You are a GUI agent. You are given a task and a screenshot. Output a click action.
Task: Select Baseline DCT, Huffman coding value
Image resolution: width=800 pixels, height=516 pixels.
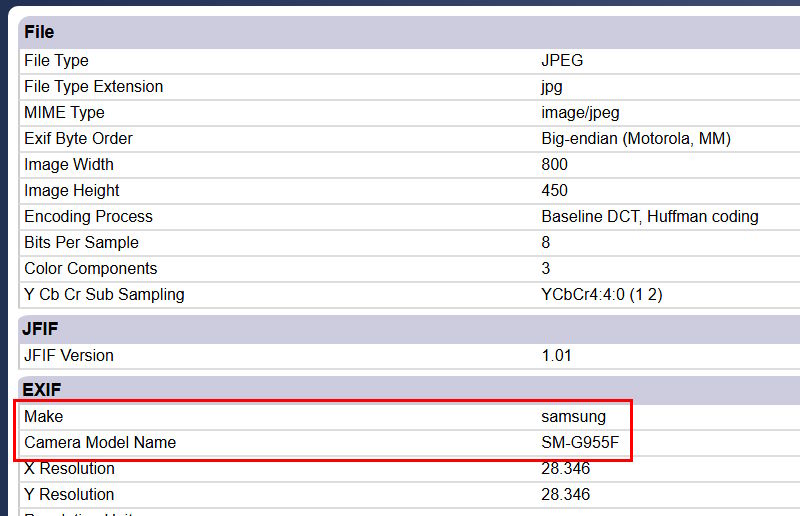pos(649,216)
